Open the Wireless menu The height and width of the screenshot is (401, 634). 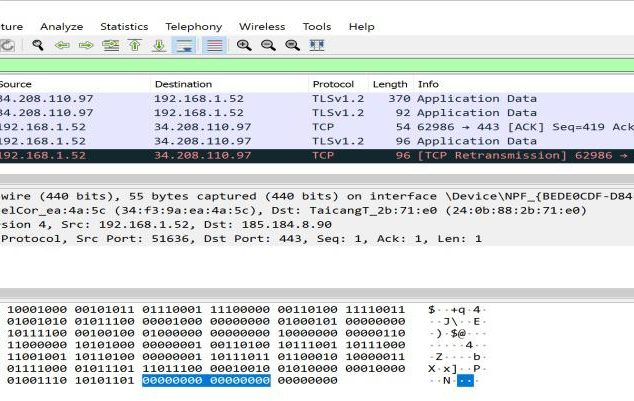[x=262, y=27]
